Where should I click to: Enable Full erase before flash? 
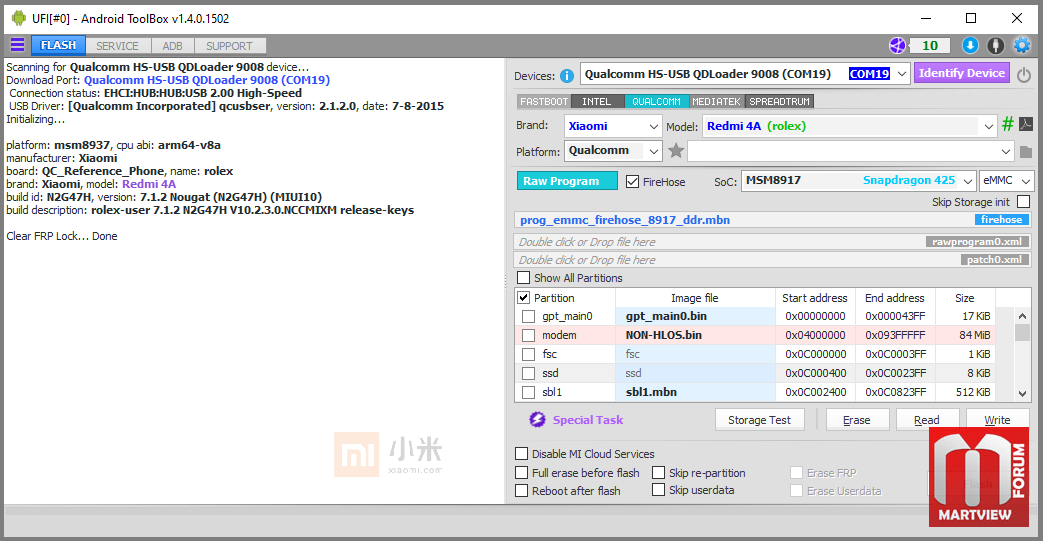click(x=522, y=472)
